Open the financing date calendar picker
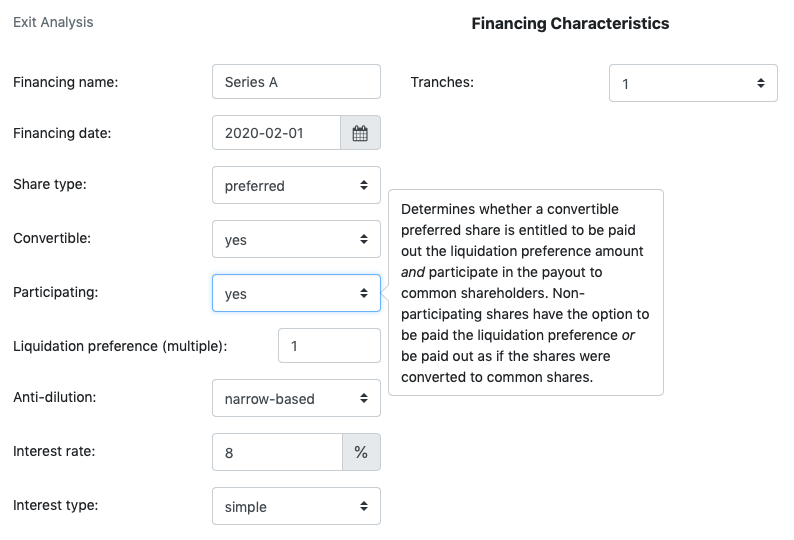The image size is (794, 540). tap(360, 133)
